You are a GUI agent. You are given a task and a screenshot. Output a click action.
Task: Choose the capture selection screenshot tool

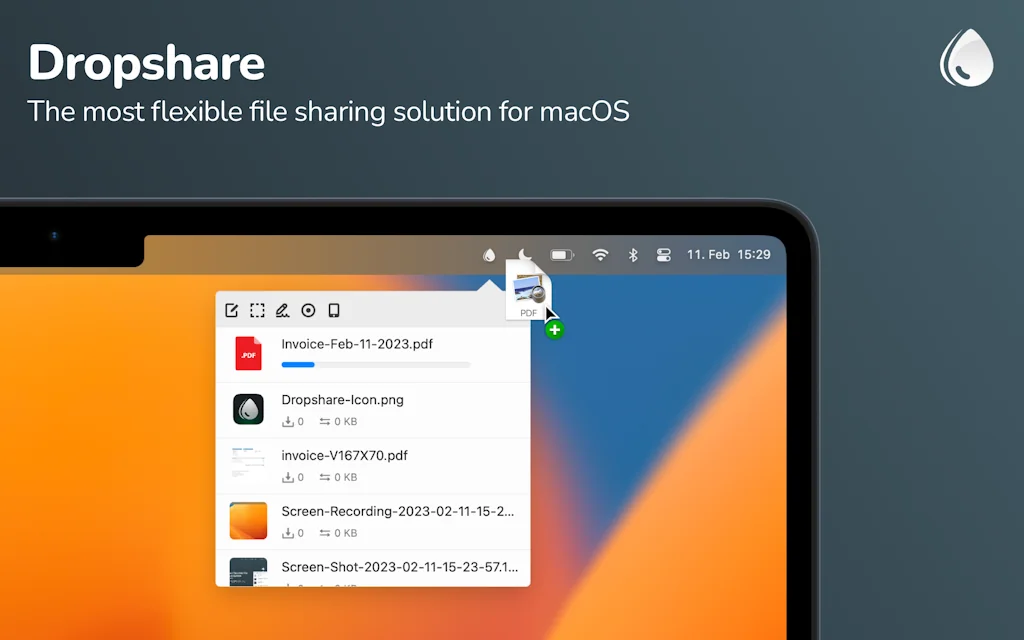click(x=257, y=310)
